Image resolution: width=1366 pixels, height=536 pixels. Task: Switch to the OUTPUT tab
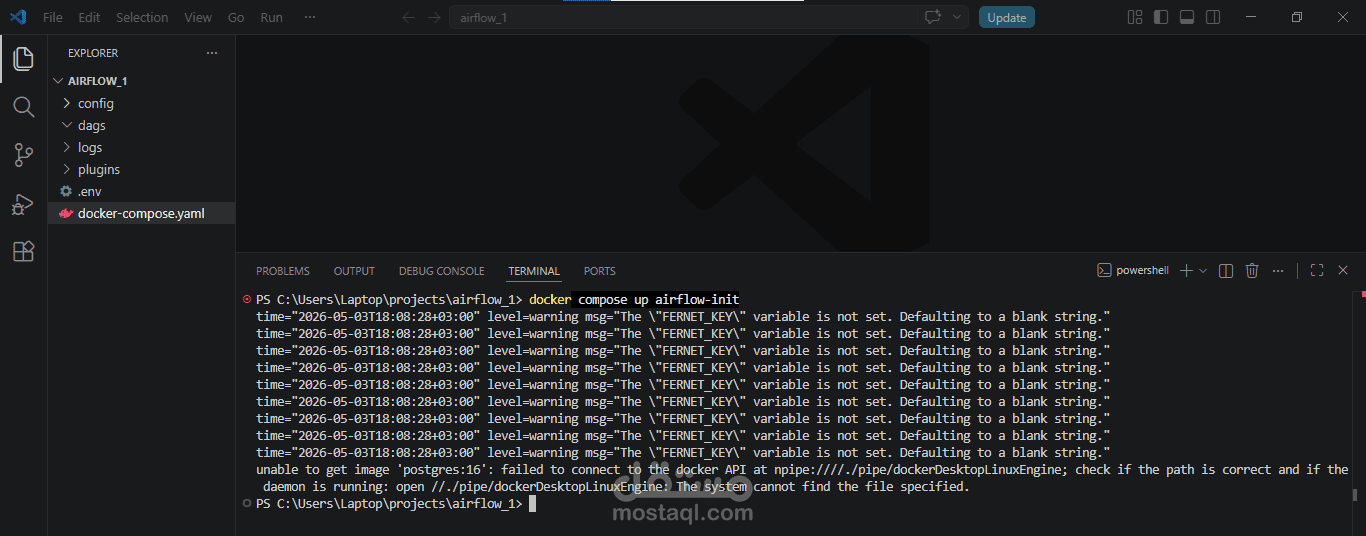tap(354, 271)
